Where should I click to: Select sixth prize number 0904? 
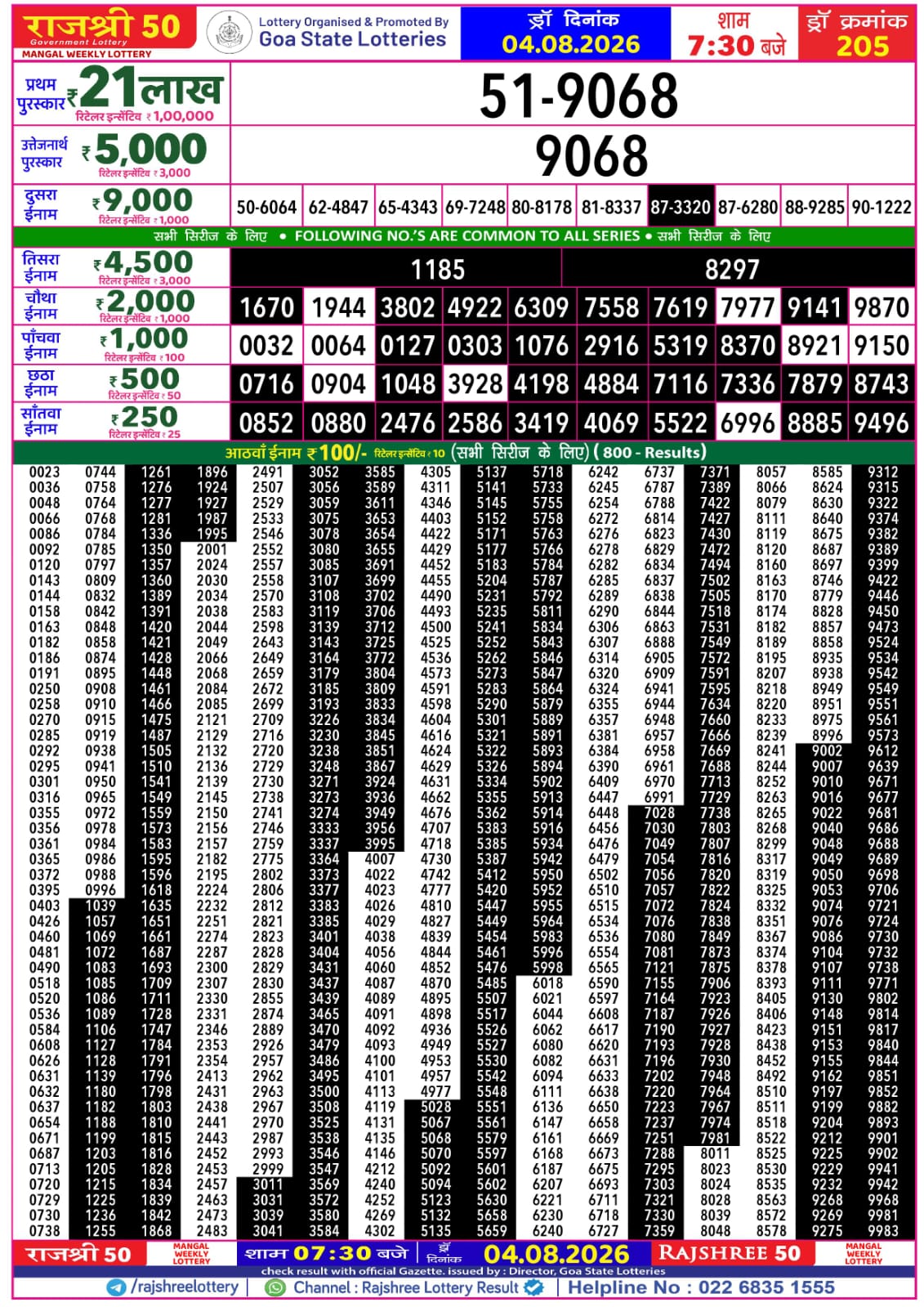(338, 384)
